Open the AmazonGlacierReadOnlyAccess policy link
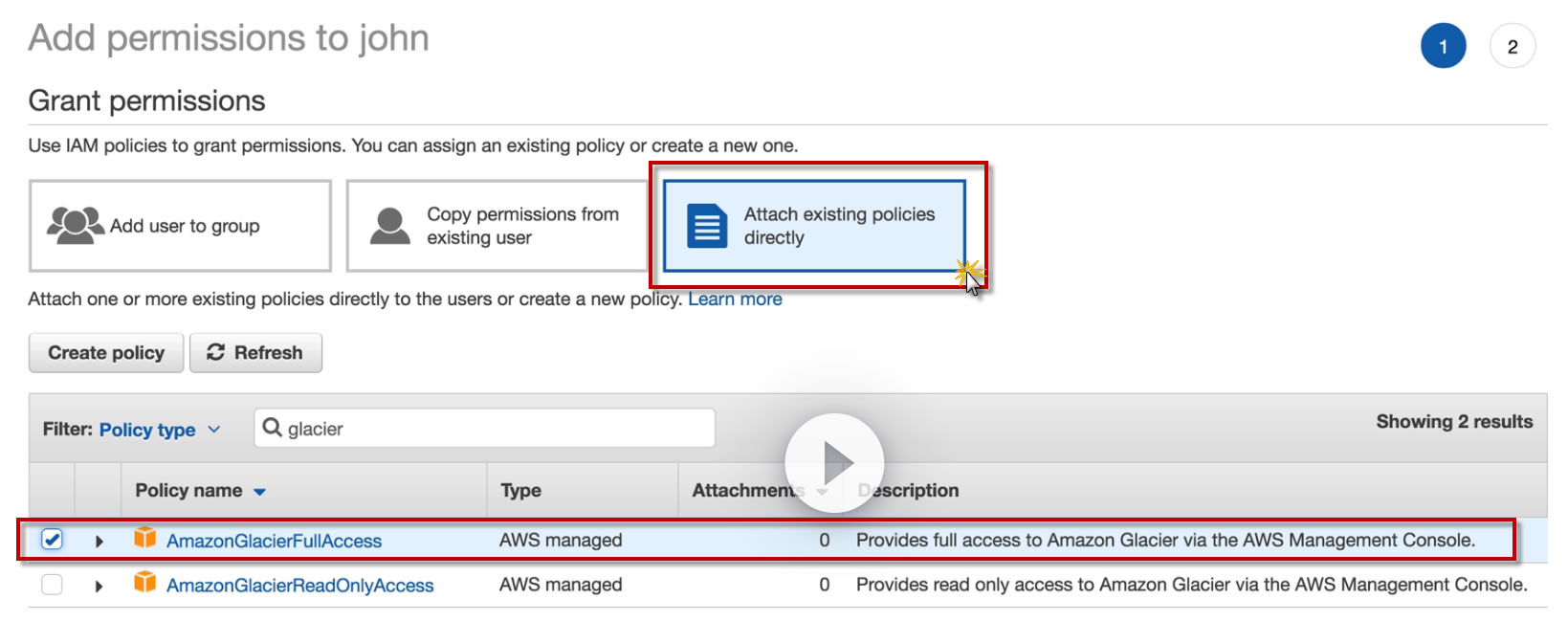Screen dimensions: 1568x643 coord(299,586)
